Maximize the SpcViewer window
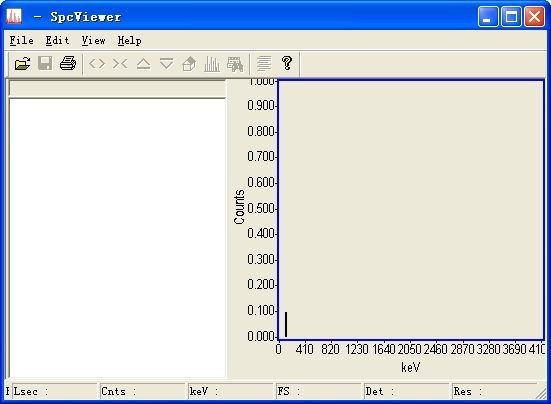Screen dimensions: 551x404 (511, 17)
